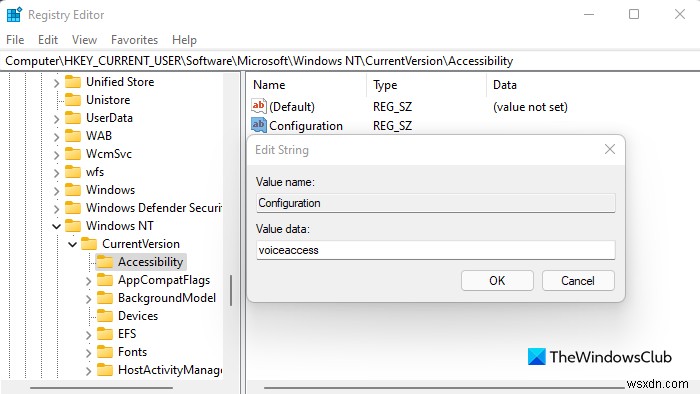
Task: Click the tree pane horizontal scrollbar
Action: (101, 387)
